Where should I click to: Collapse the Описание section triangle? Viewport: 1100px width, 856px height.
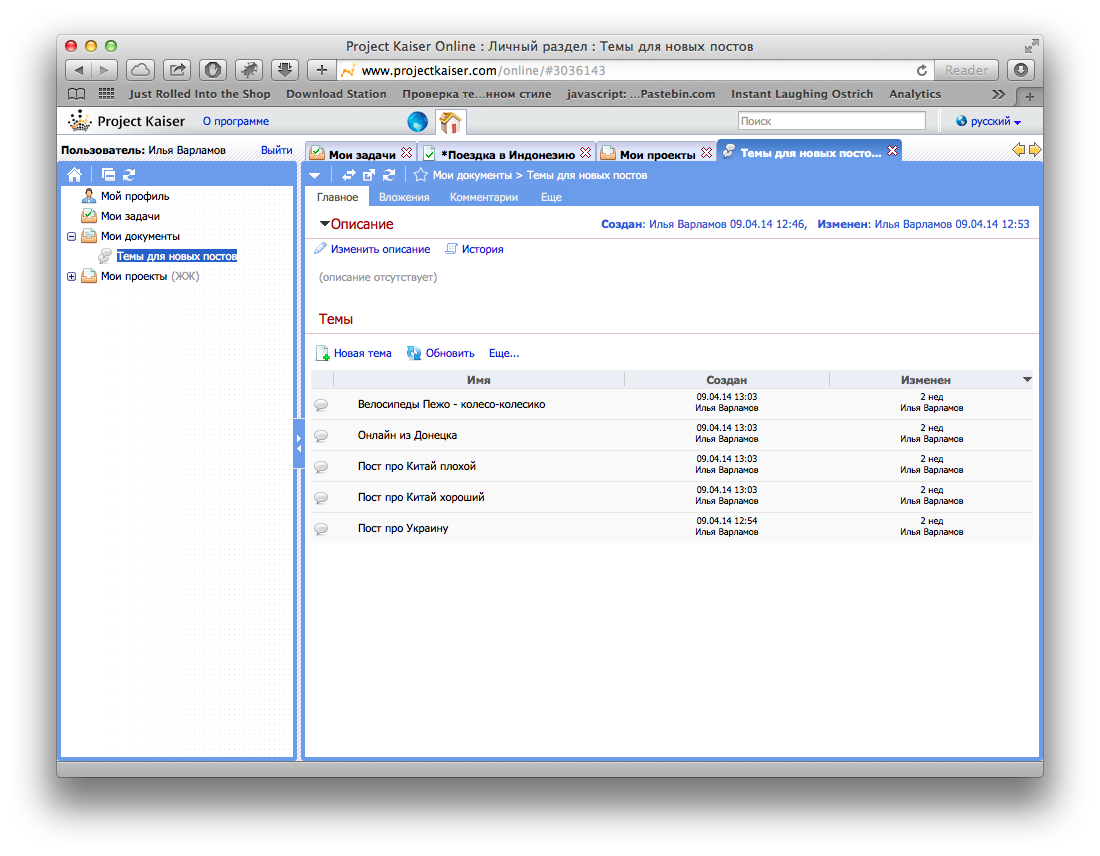(324, 224)
